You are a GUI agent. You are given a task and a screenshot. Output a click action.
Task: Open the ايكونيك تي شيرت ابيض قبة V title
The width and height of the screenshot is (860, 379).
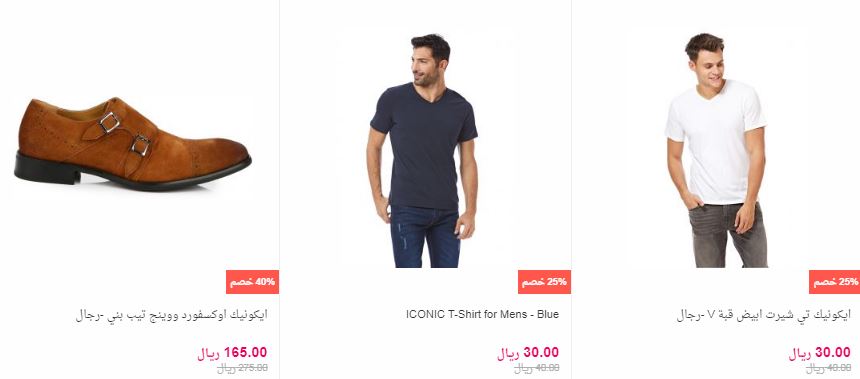pos(763,315)
